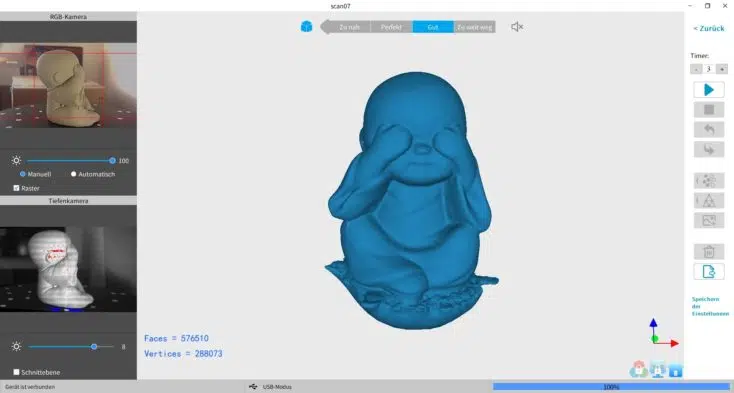Viewport: 734px width, 393px height.
Task: Open the point cloud processing icon
Action: (x=709, y=181)
